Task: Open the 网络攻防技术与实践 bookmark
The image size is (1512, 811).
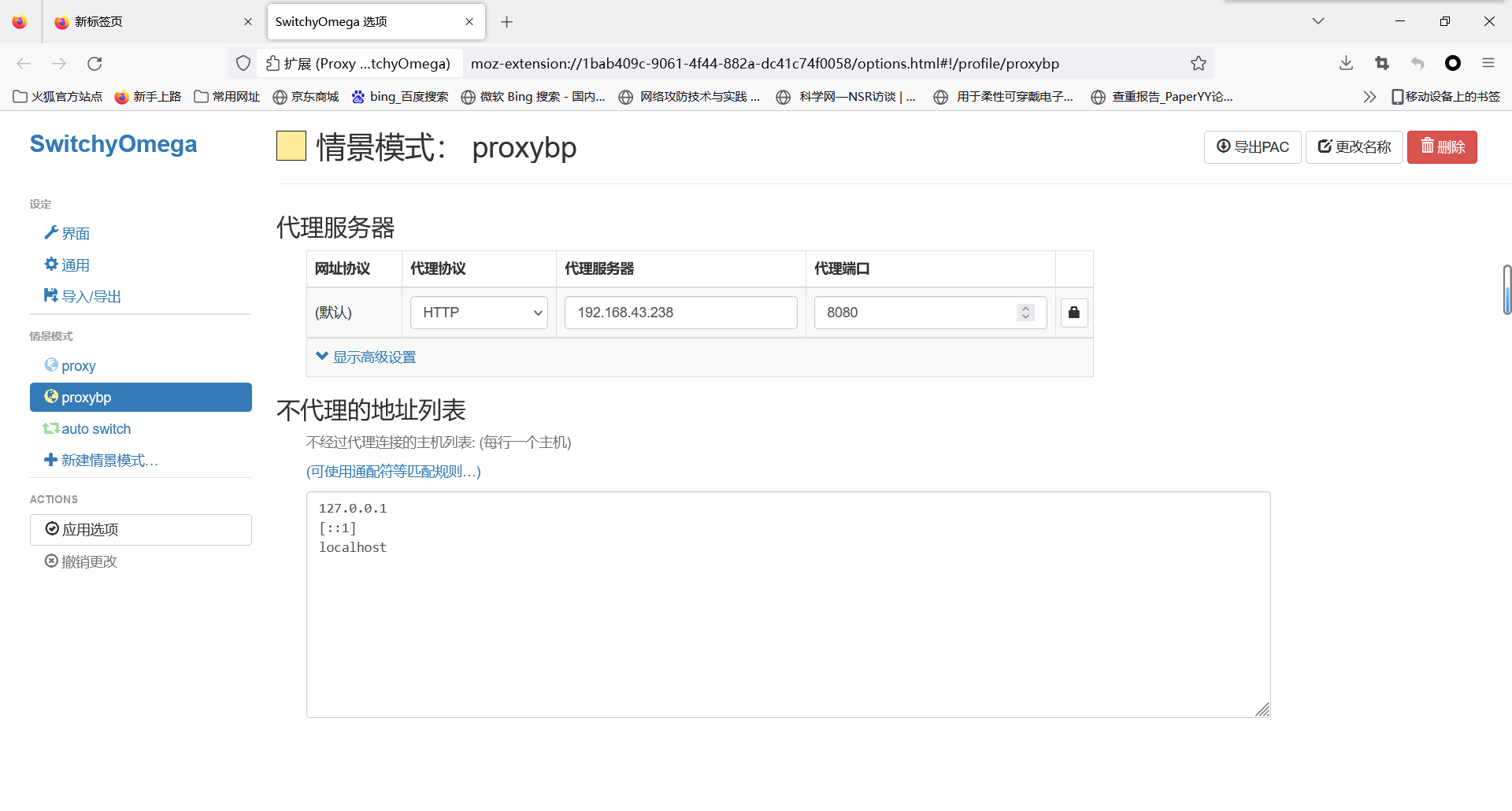Action: point(690,97)
